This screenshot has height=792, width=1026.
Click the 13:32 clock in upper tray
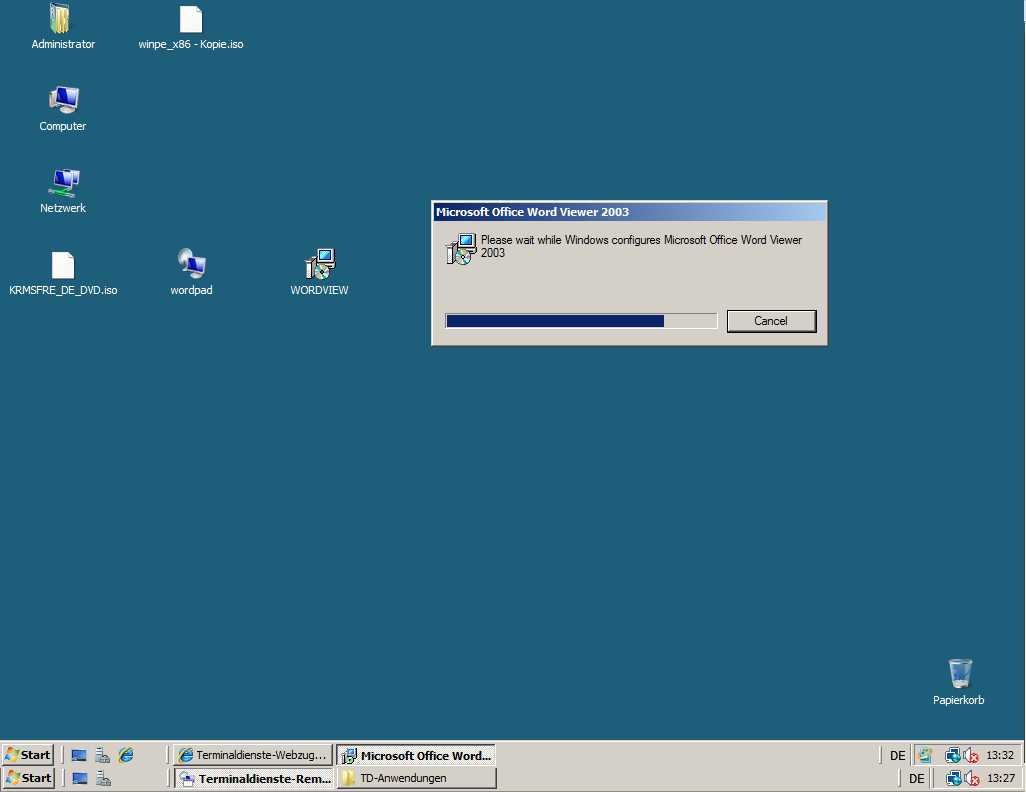[1000, 755]
